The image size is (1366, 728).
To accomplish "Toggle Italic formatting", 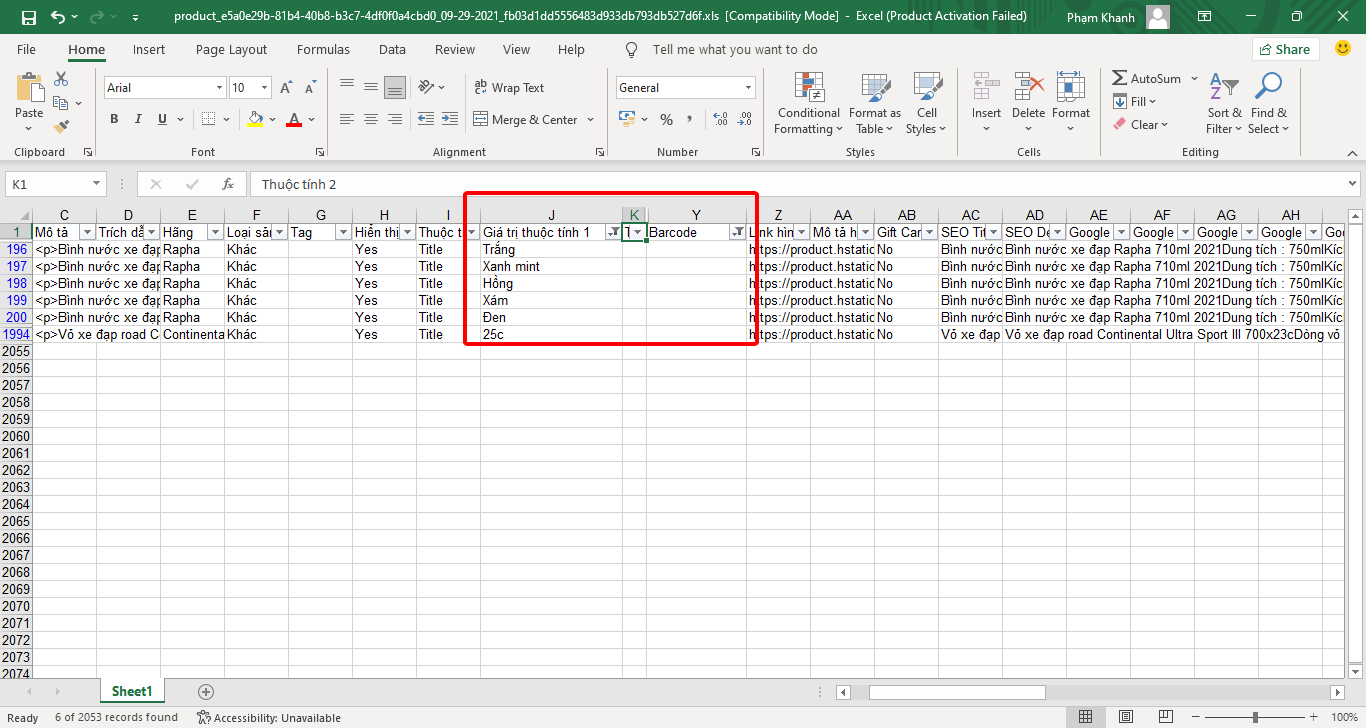I will 138,120.
